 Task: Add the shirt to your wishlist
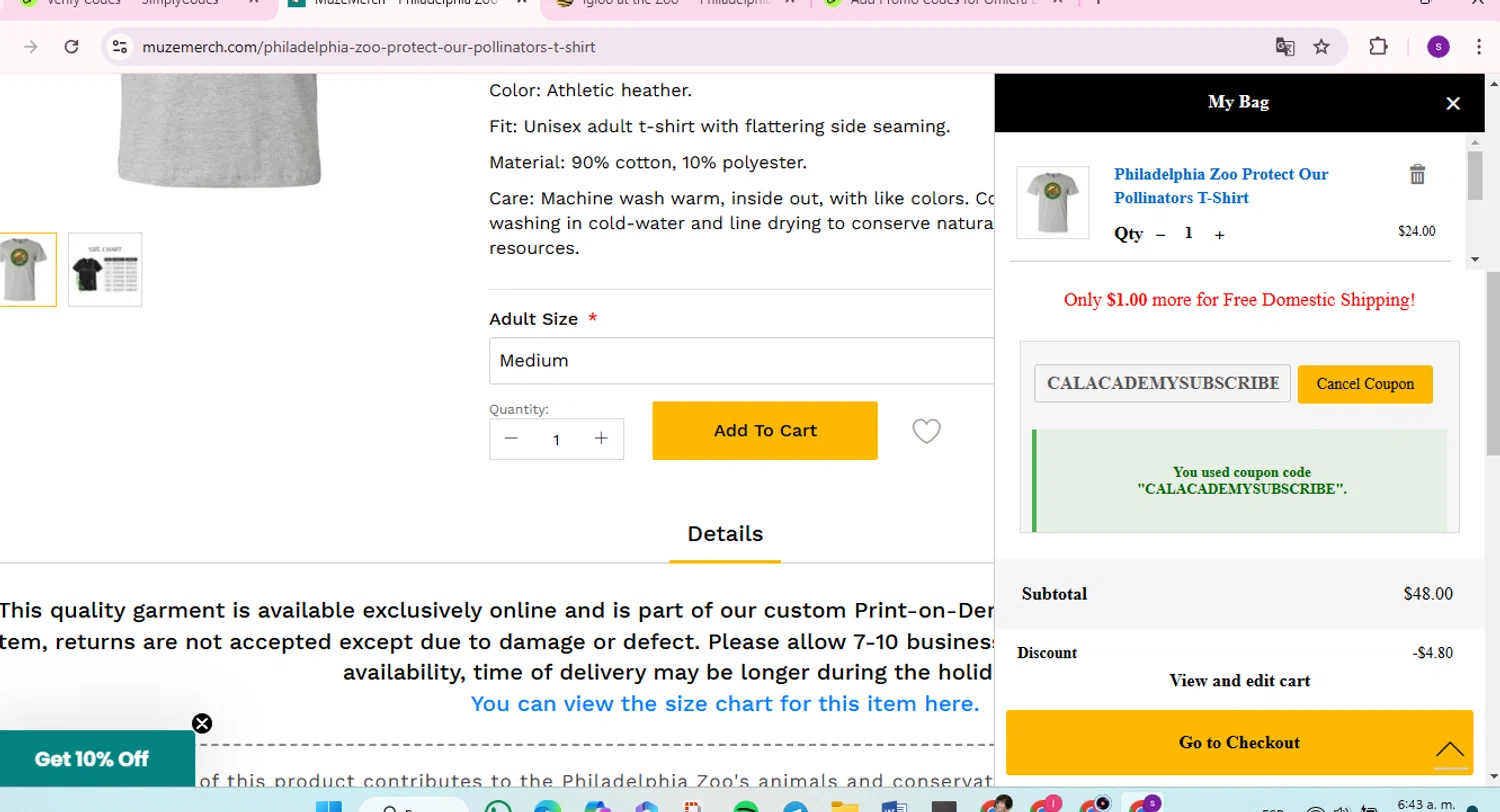coord(926,431)
